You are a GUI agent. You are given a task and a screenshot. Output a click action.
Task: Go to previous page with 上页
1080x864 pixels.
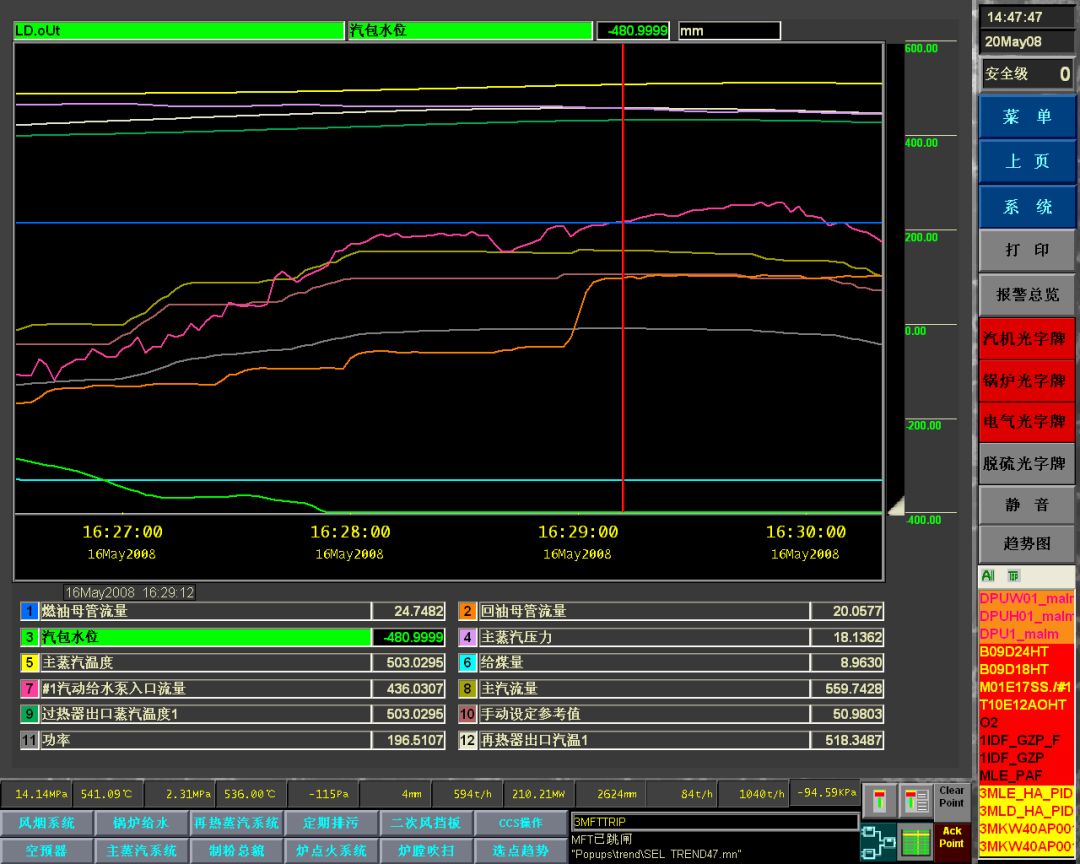pyautogui.click(x=1026, y=161)
